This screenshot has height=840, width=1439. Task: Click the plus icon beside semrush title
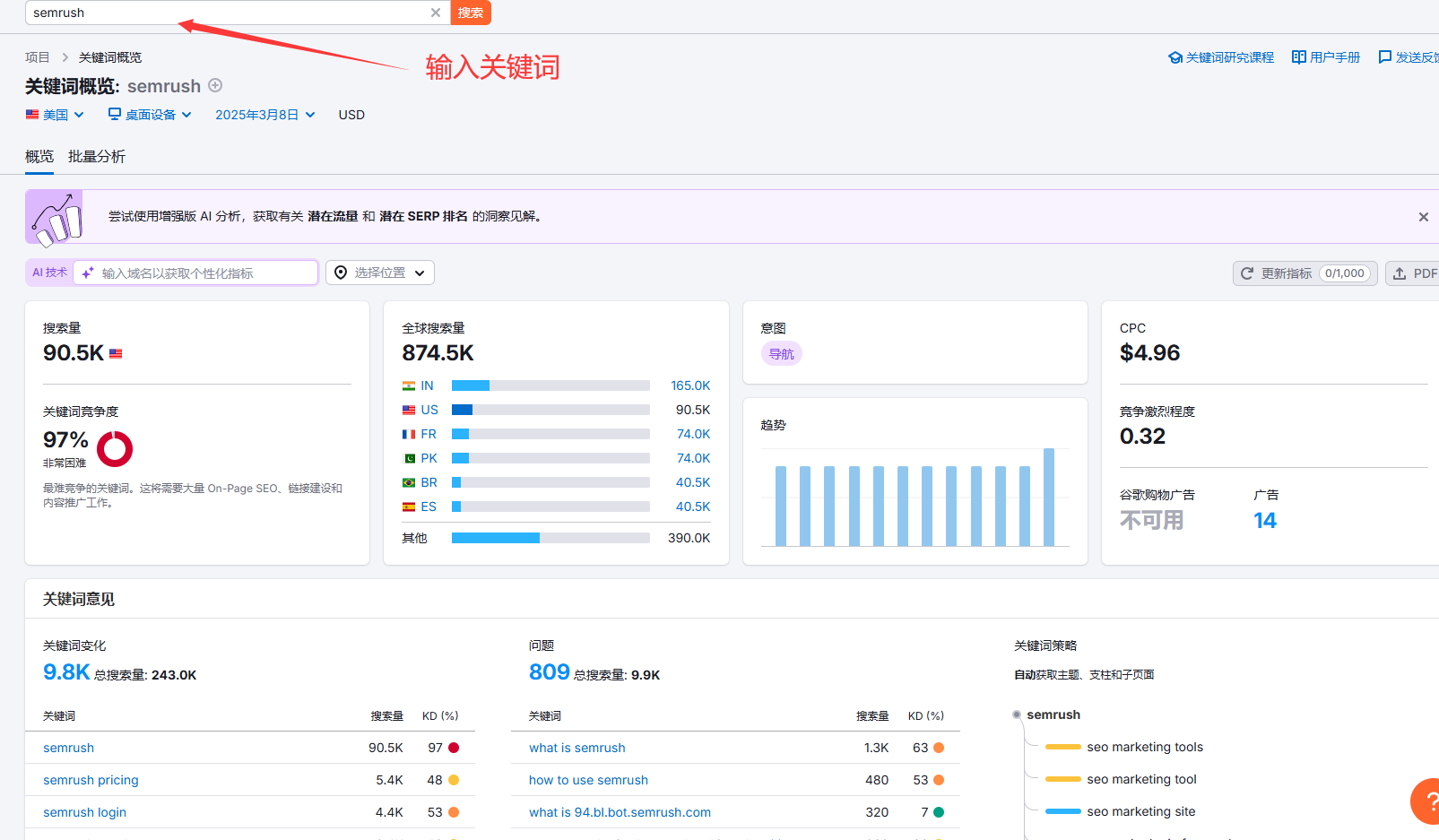coord(215,85)
